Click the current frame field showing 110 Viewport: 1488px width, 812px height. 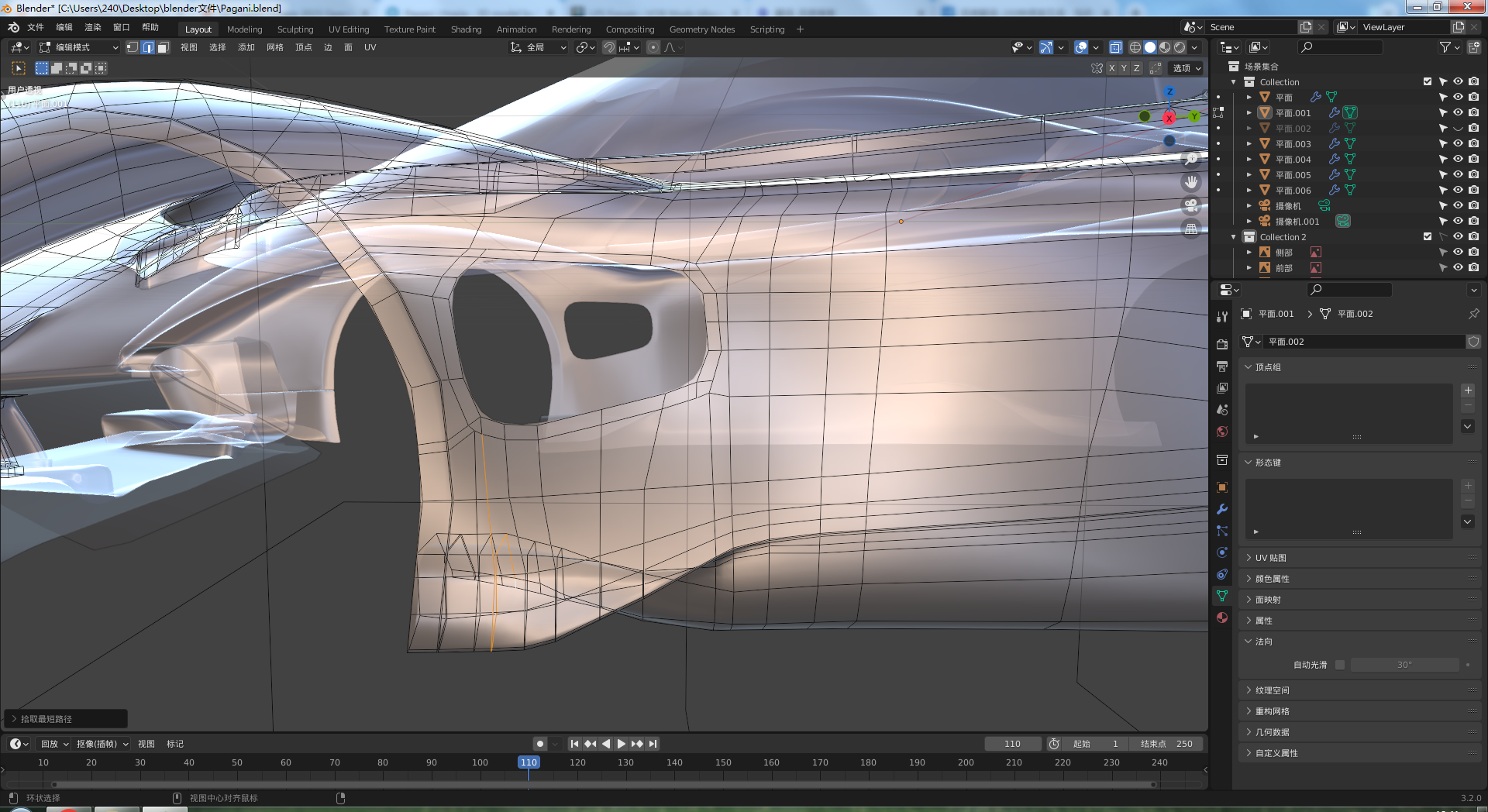[1012, 744]
